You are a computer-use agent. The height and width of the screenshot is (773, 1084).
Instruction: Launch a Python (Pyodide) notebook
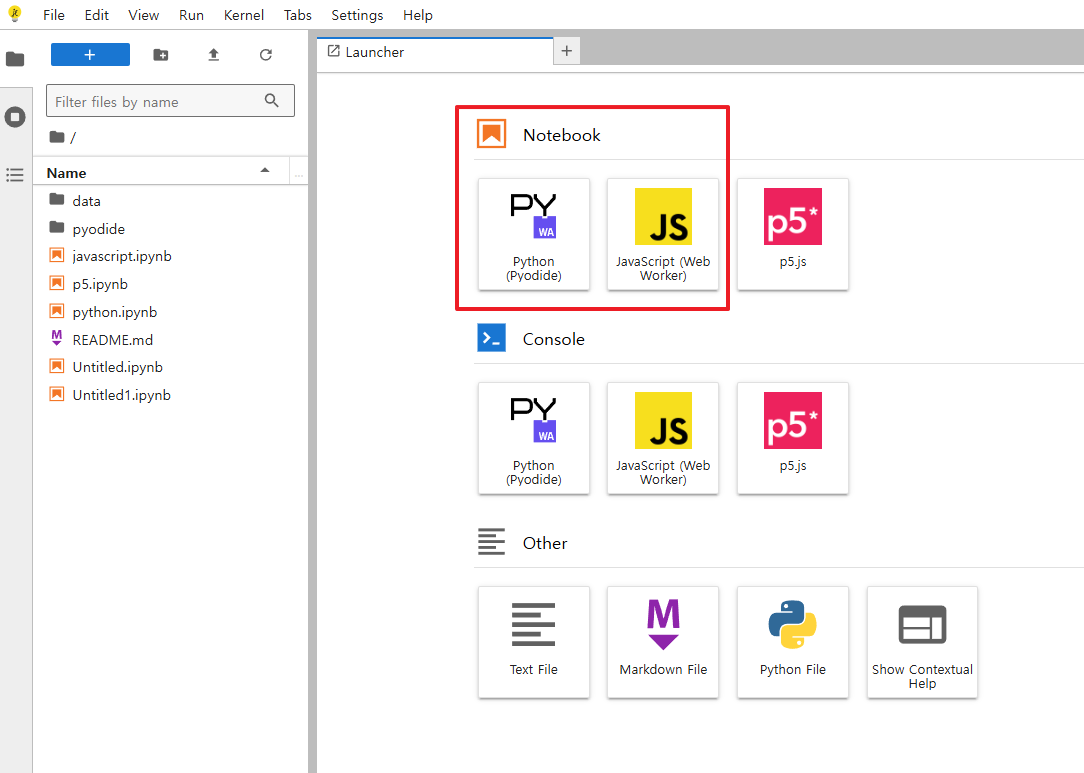click(x=534, y=234)
